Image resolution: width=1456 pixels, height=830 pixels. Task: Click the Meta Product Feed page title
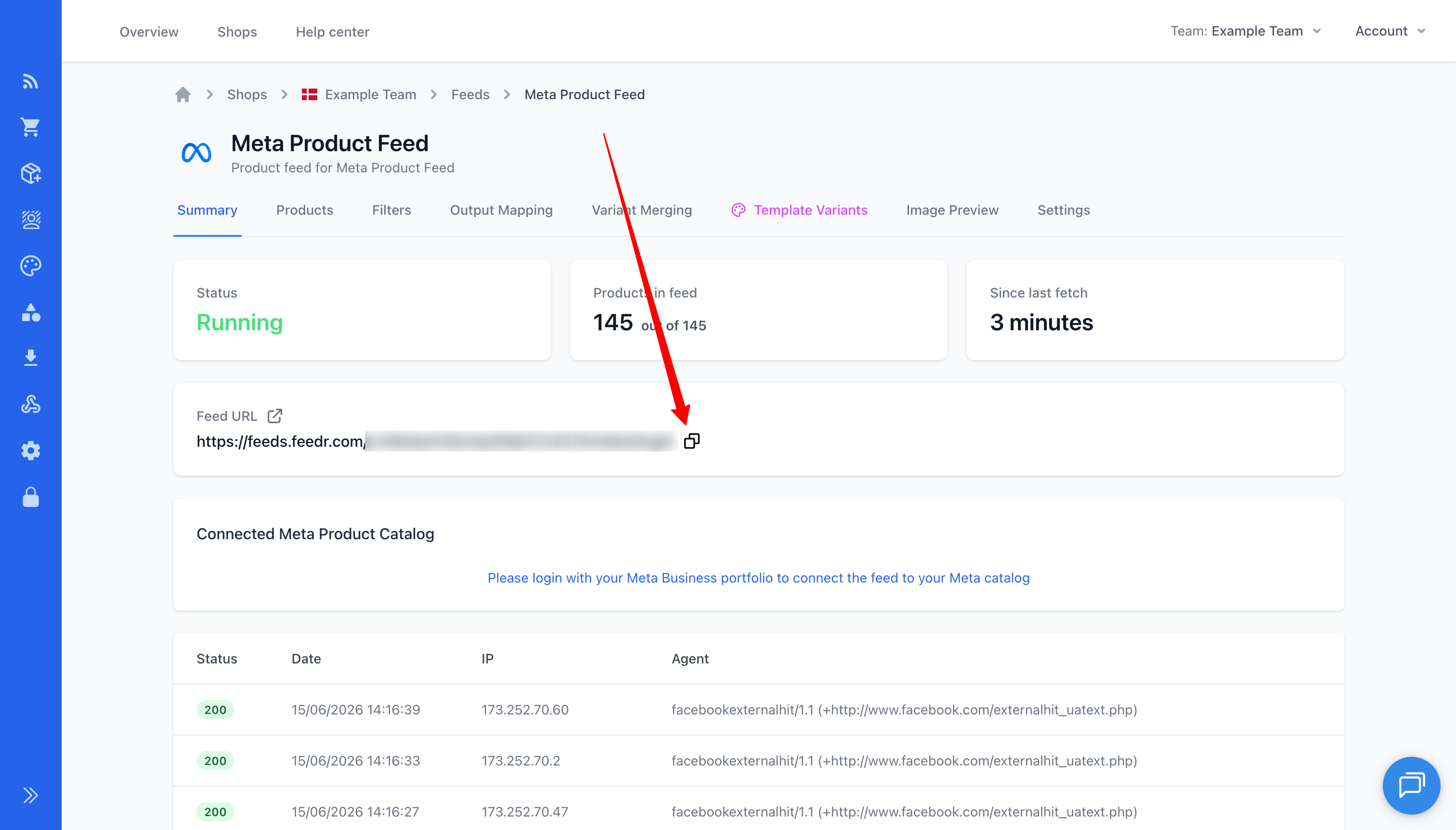(x=329, y=143)
